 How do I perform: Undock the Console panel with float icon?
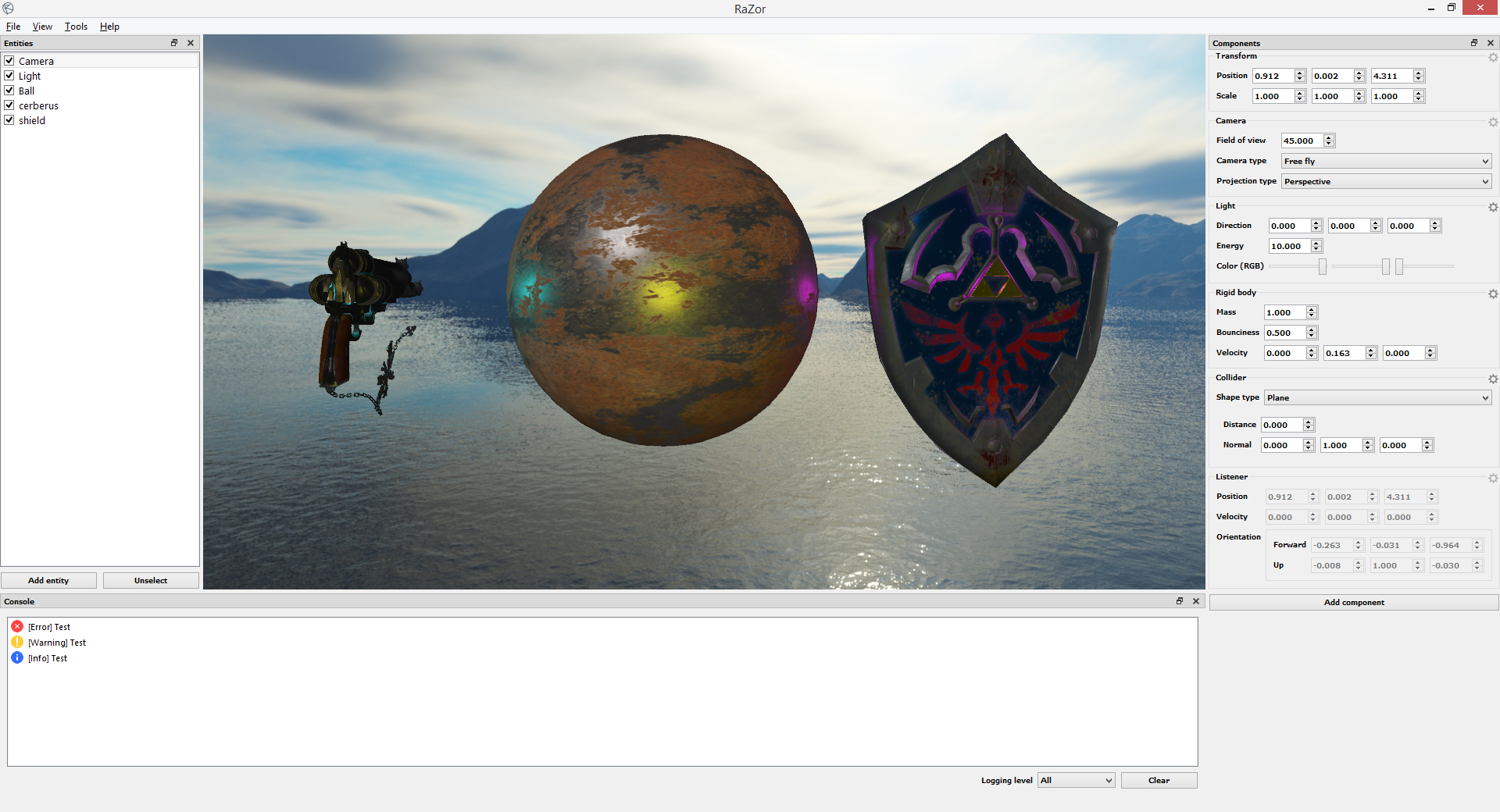1180,601
